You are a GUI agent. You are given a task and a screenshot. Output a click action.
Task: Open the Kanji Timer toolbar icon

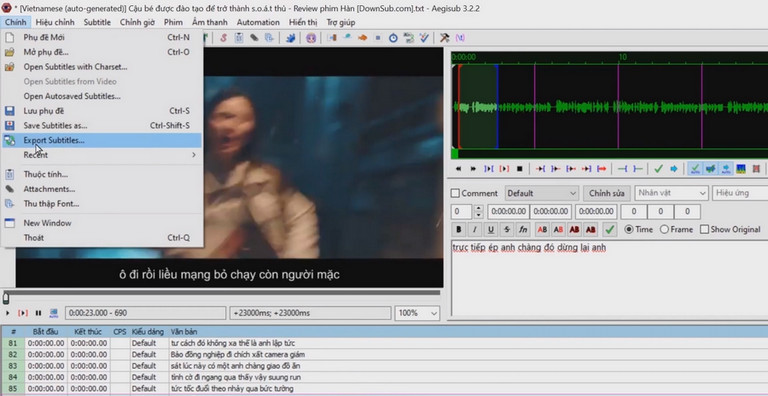[408, 38]
